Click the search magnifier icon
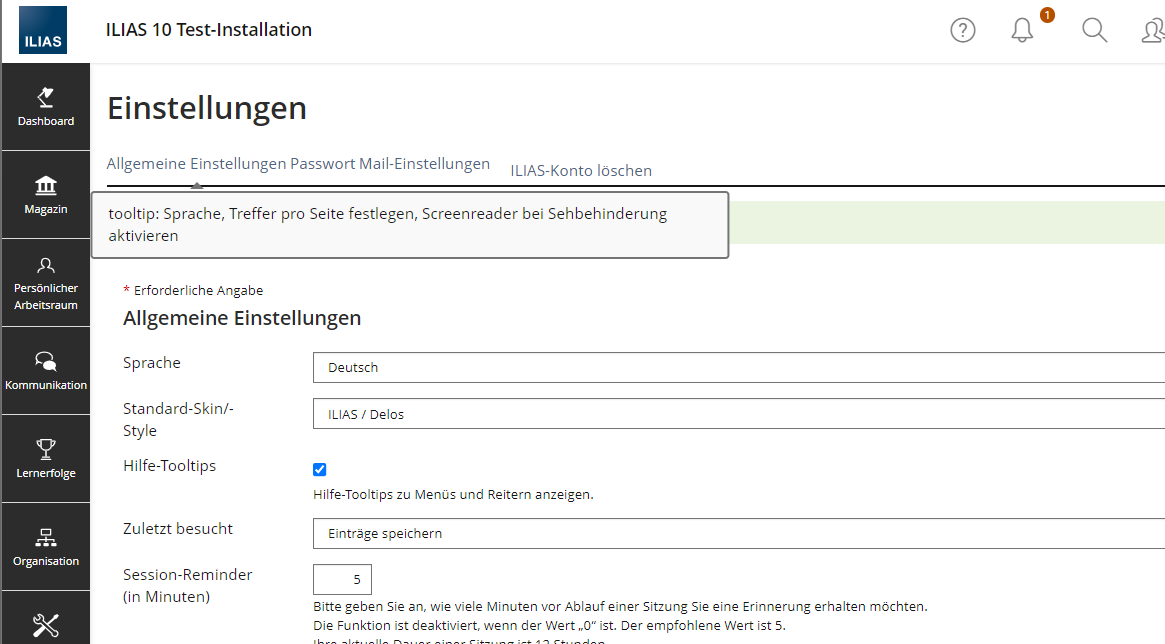 tap(1094, 31)
